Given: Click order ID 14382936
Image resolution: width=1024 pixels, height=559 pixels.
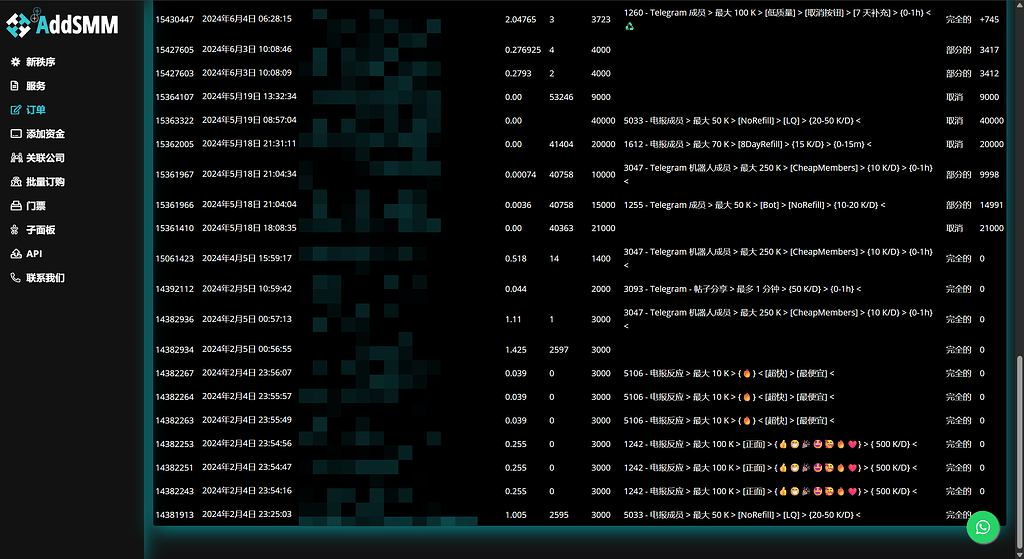Looking at the screenshot, I should click(x=174, y=319).
